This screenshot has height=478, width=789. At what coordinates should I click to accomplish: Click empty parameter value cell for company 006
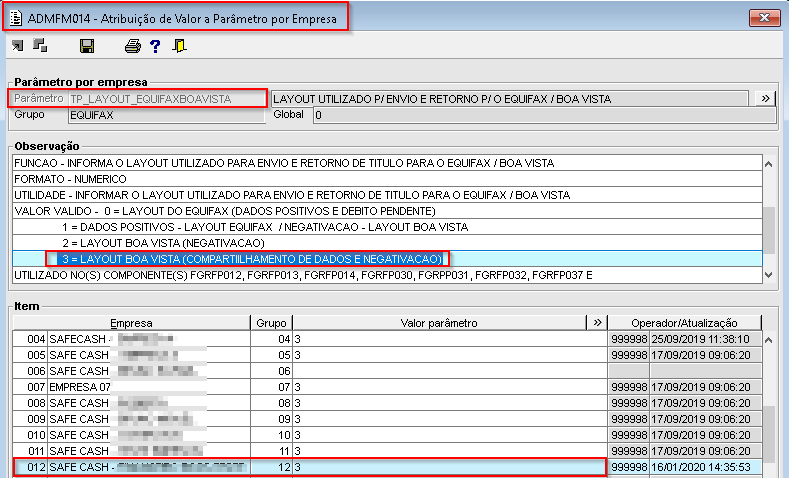coord(450,371)
